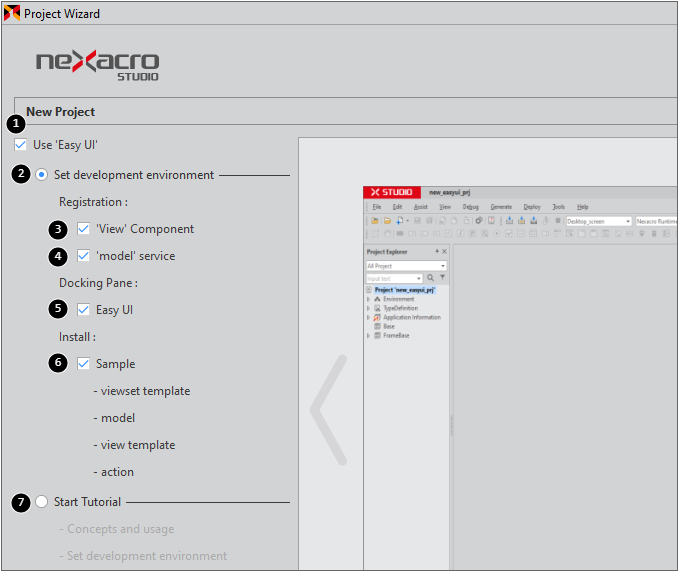The width and height of the screenshot is (678, 571).
Task: Click the '- view template' text
Action: click(134, 445)
